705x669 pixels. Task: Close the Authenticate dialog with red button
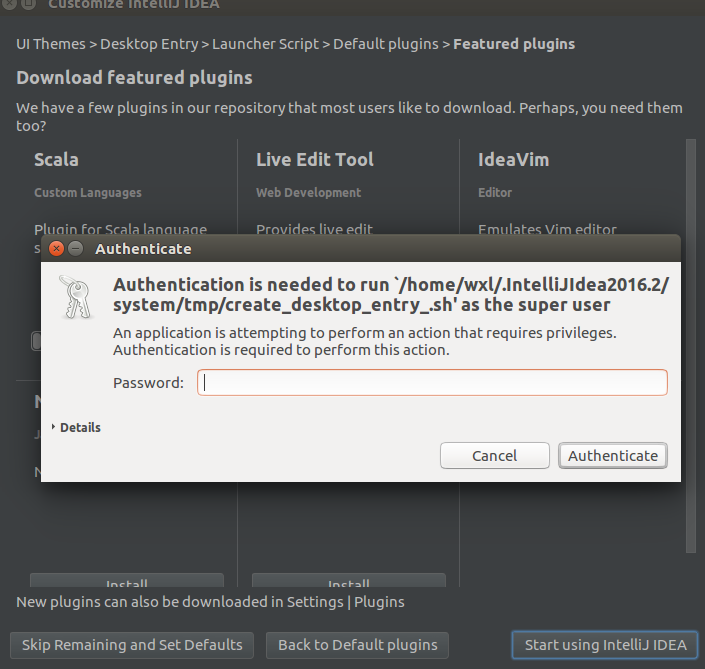tap(56, 248)
